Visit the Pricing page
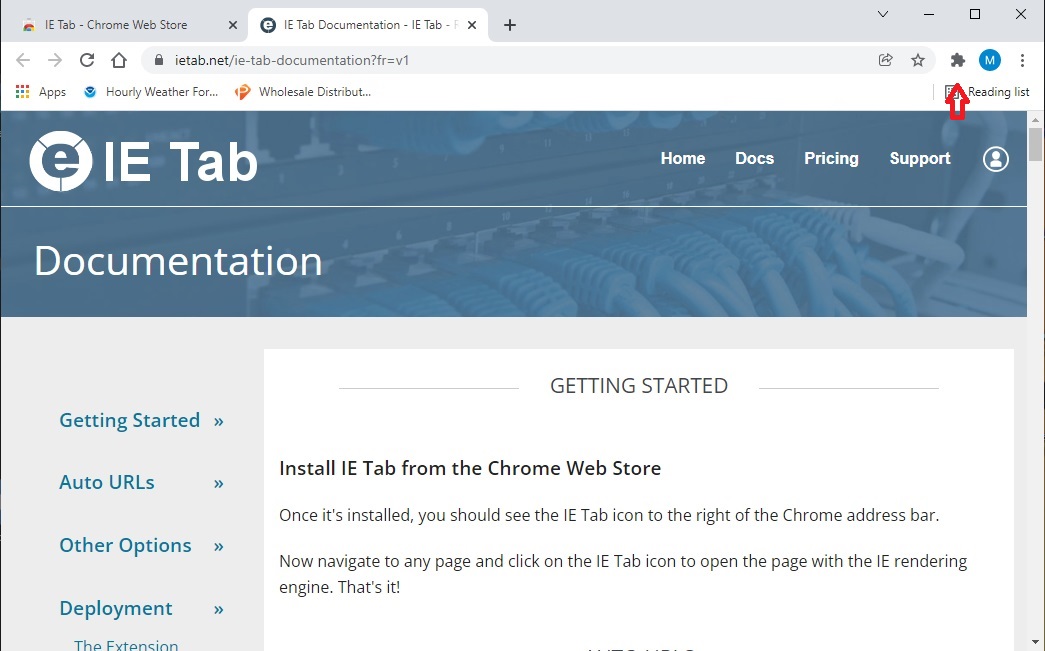1045x651 pixels. click(831, 158)
